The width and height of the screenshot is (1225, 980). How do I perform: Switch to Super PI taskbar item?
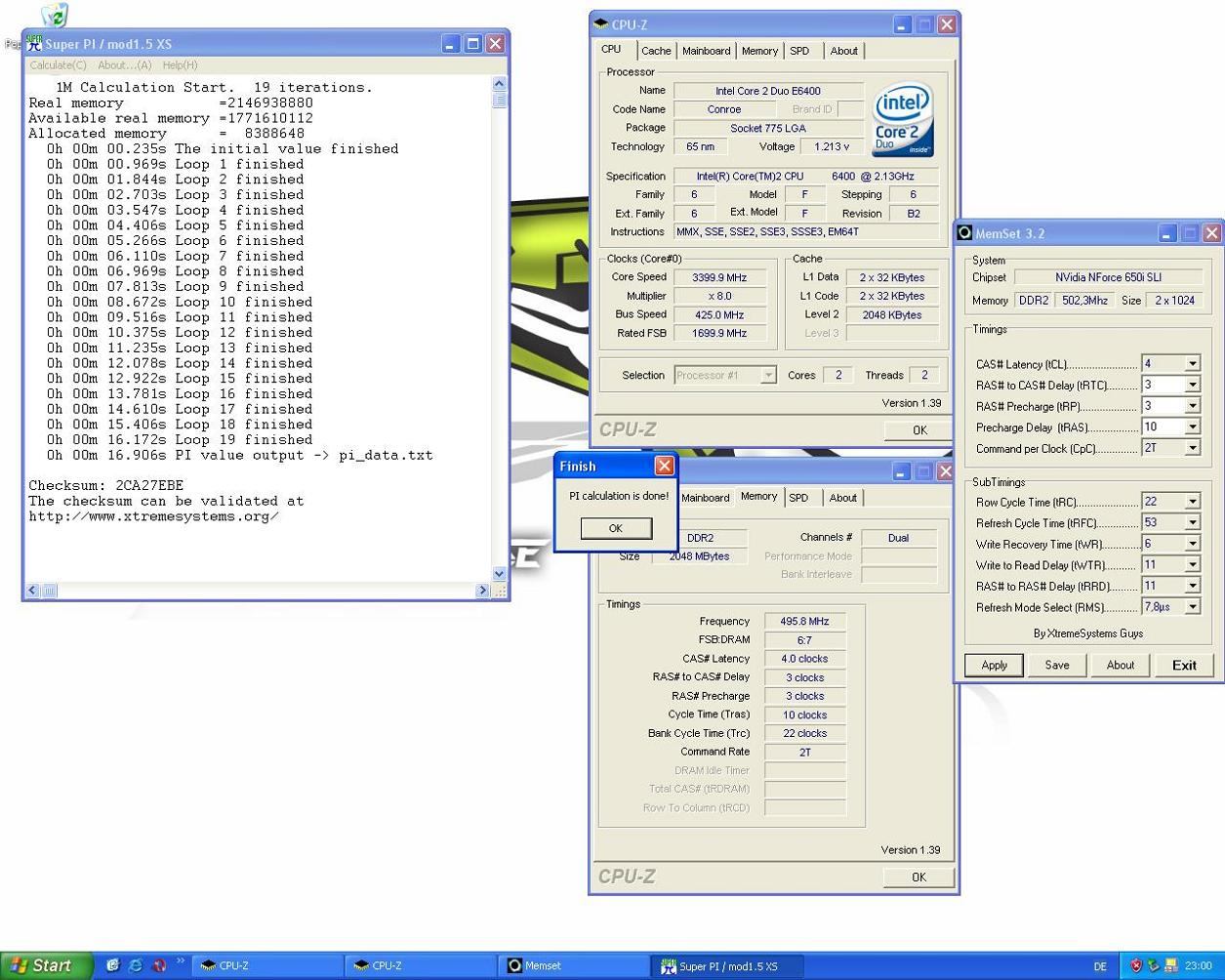(727, 965)
